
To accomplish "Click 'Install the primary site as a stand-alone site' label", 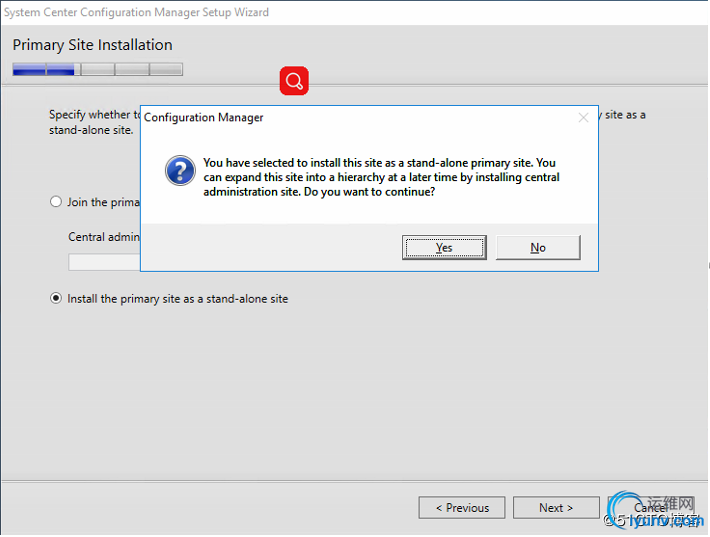I will pyautogui.click(x=178, y=299).
